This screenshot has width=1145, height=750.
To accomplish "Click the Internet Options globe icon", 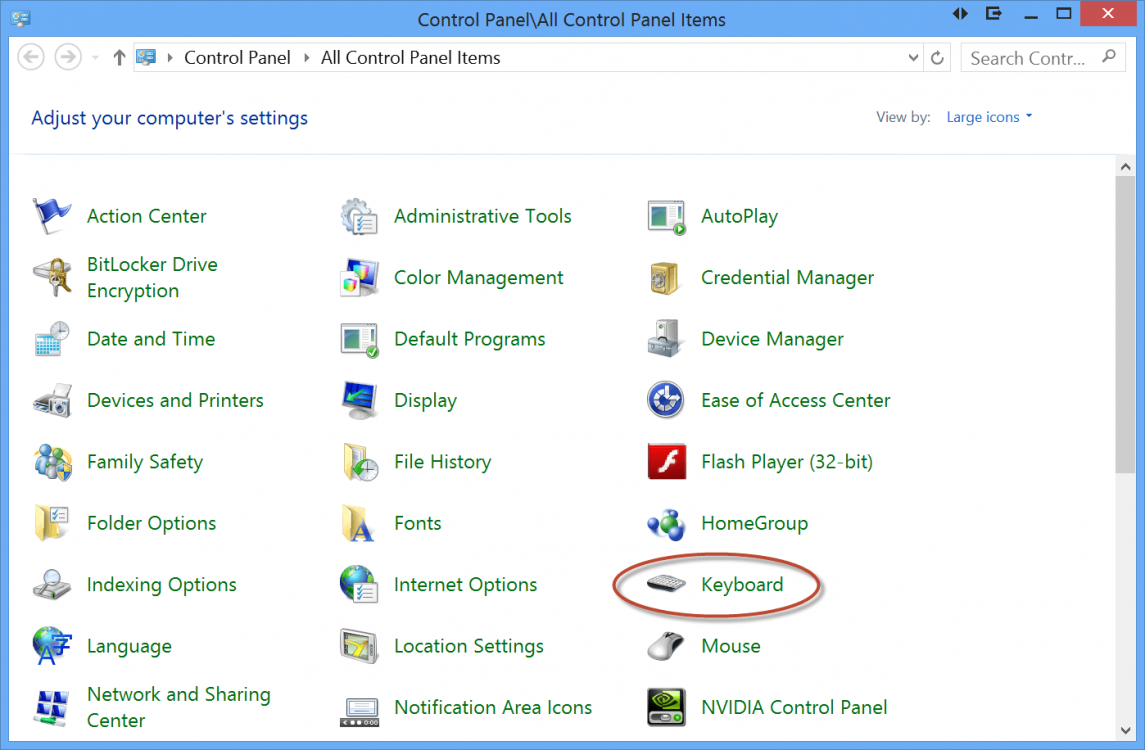I will [x=359, y=584].
